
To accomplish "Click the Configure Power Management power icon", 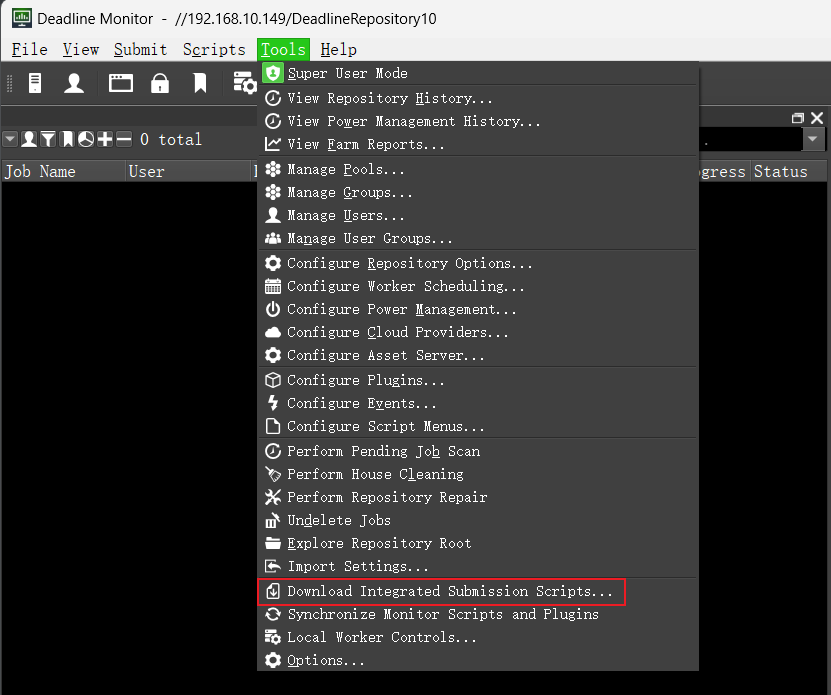I will pyautogui.click(x=272, y=309).
